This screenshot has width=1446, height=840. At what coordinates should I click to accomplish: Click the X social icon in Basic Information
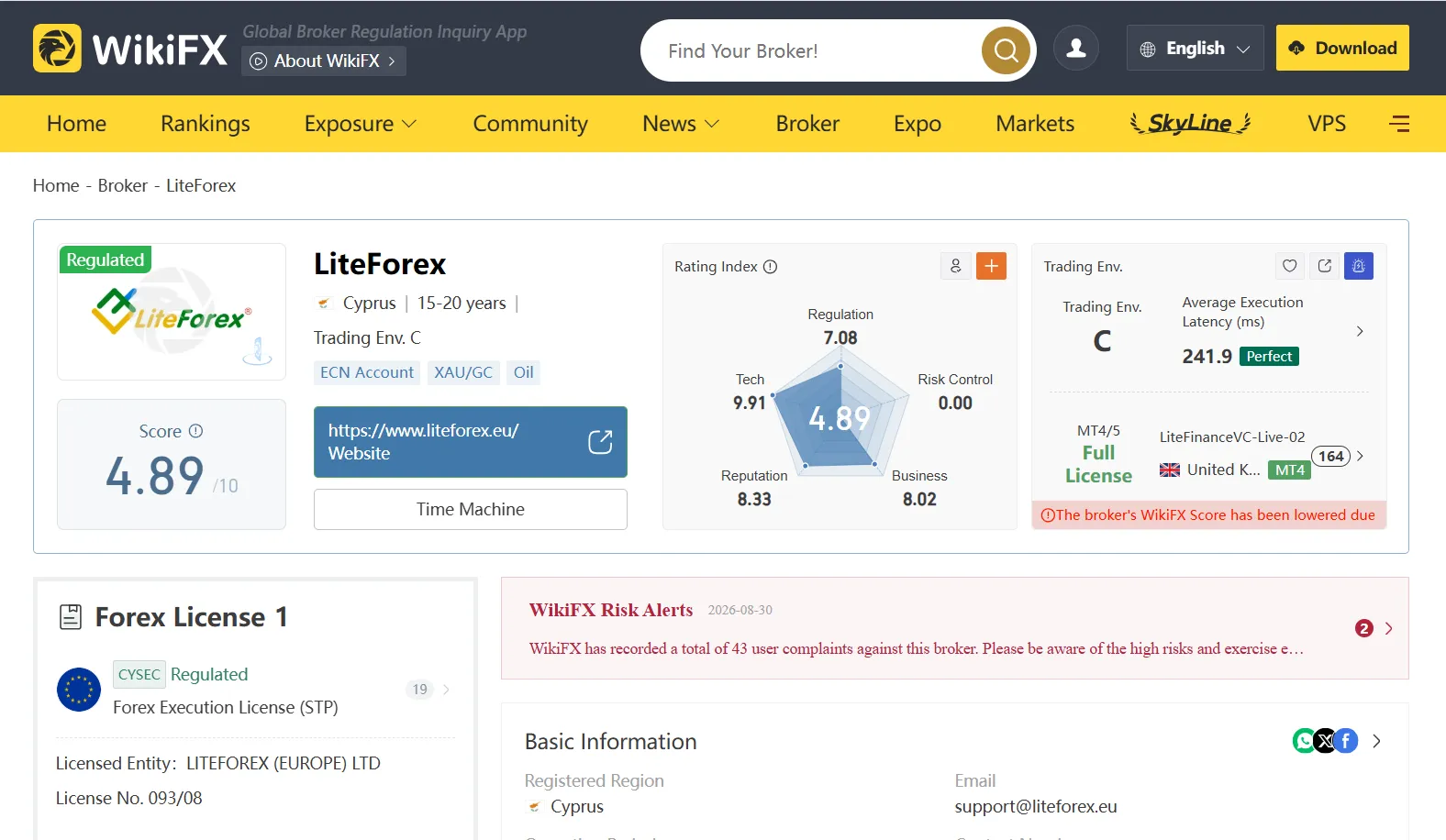(1325, 740)
